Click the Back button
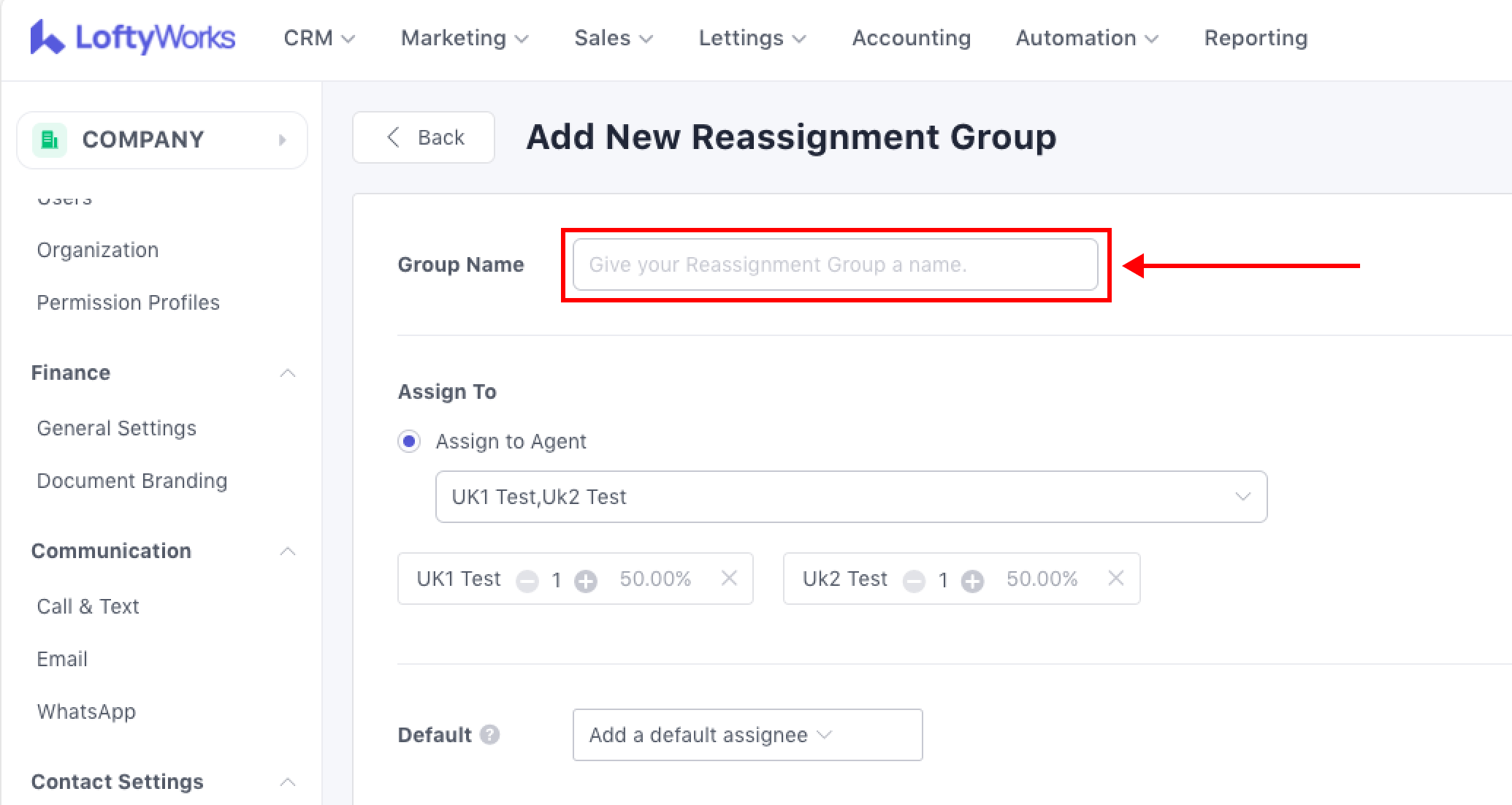Image resolution: width=1512 pixels, height=805 pixels. (424, 137)
